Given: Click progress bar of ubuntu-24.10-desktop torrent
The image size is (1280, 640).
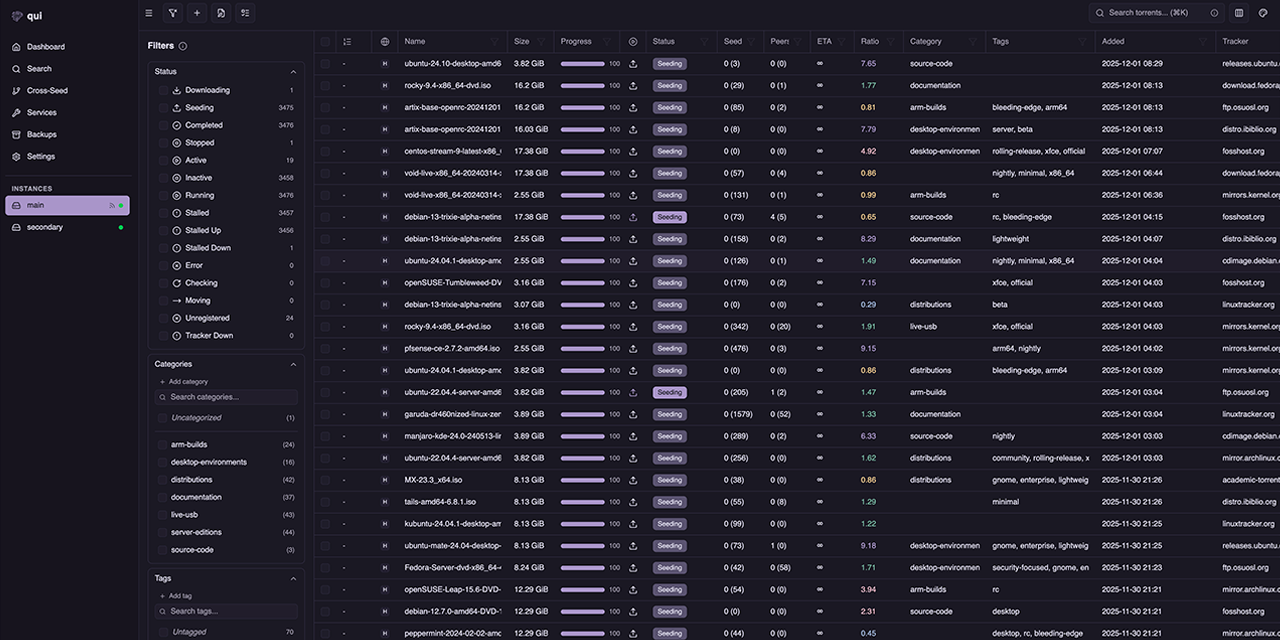Looking at the screenshot, I should pyautogui.click(x=582, y=64).
